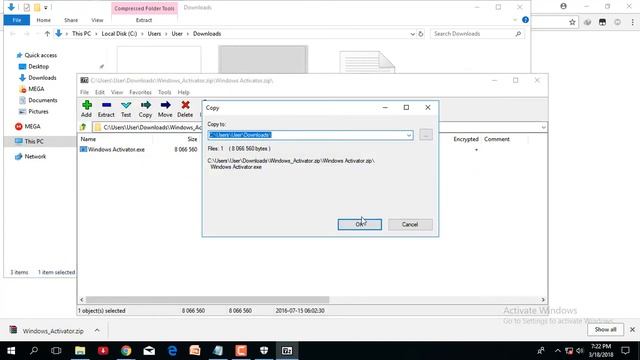Click Local Disk (C:) in Explorer breadcrumb
Image resolution: width=640 pixels, height=360 pixels.
[x=119, y=34]
